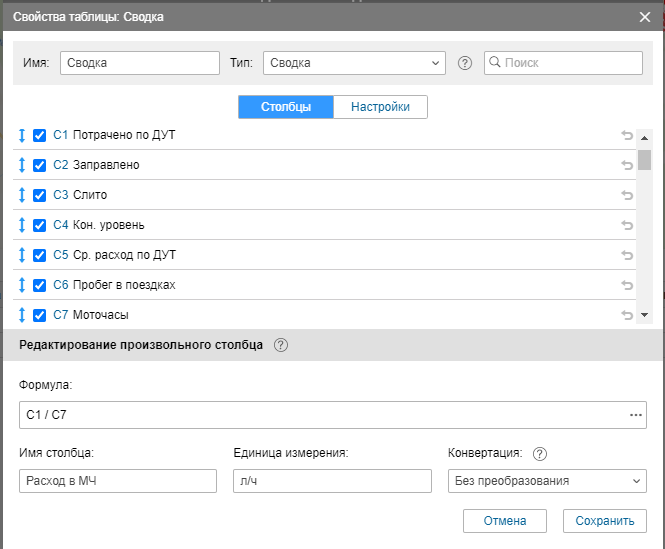Viewport: 665px width, 549px height.
Task: Expand the Конвертация dropdown list
Action: tap(547, 481)
